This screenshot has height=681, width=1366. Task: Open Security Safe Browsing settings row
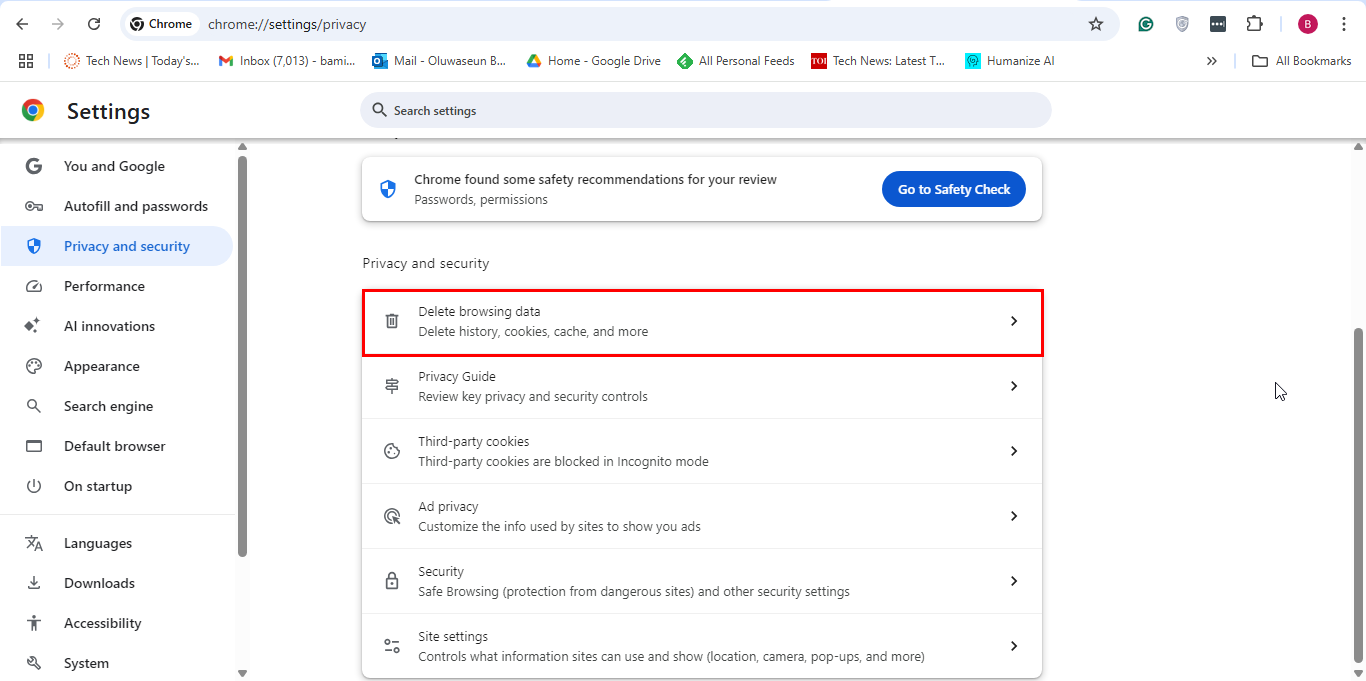(x=701, y=581)
